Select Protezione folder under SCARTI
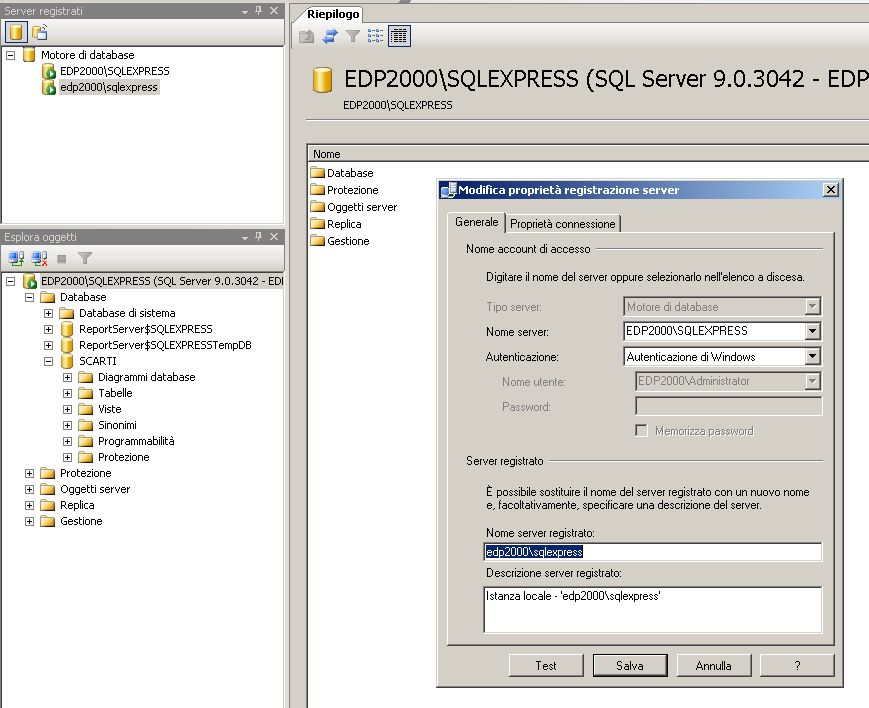 [x=124, y=457]
